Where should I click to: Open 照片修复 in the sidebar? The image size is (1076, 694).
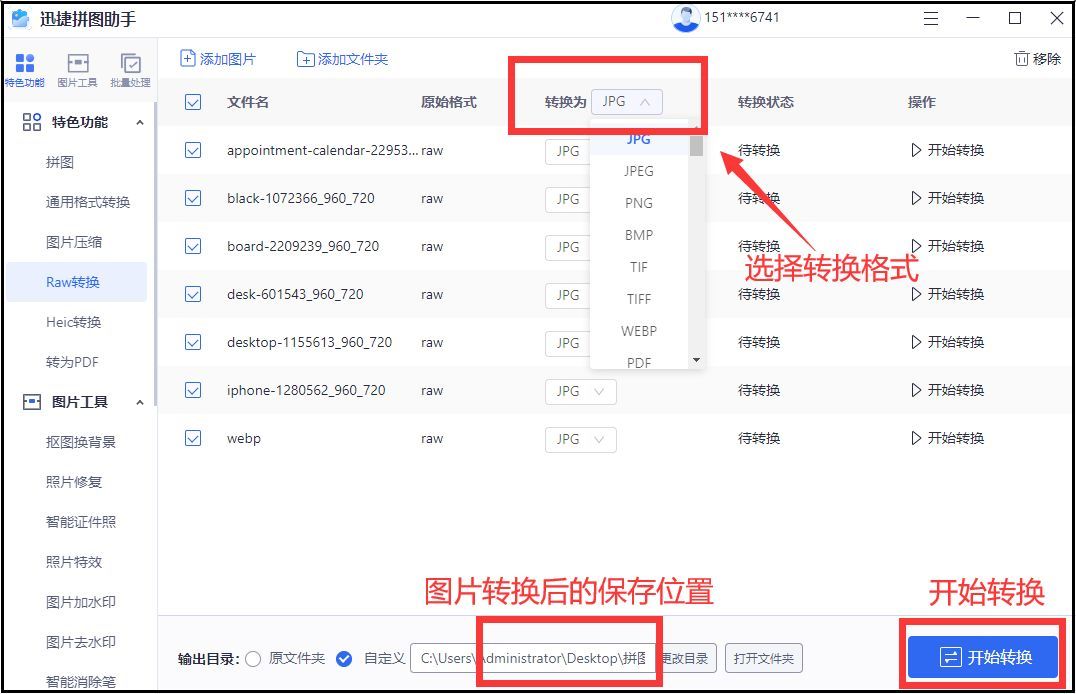(73, 482)
